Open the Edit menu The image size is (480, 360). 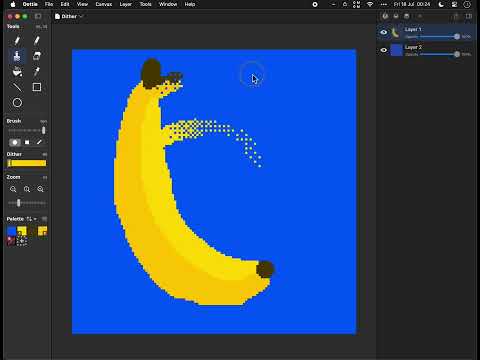point(65,4)
